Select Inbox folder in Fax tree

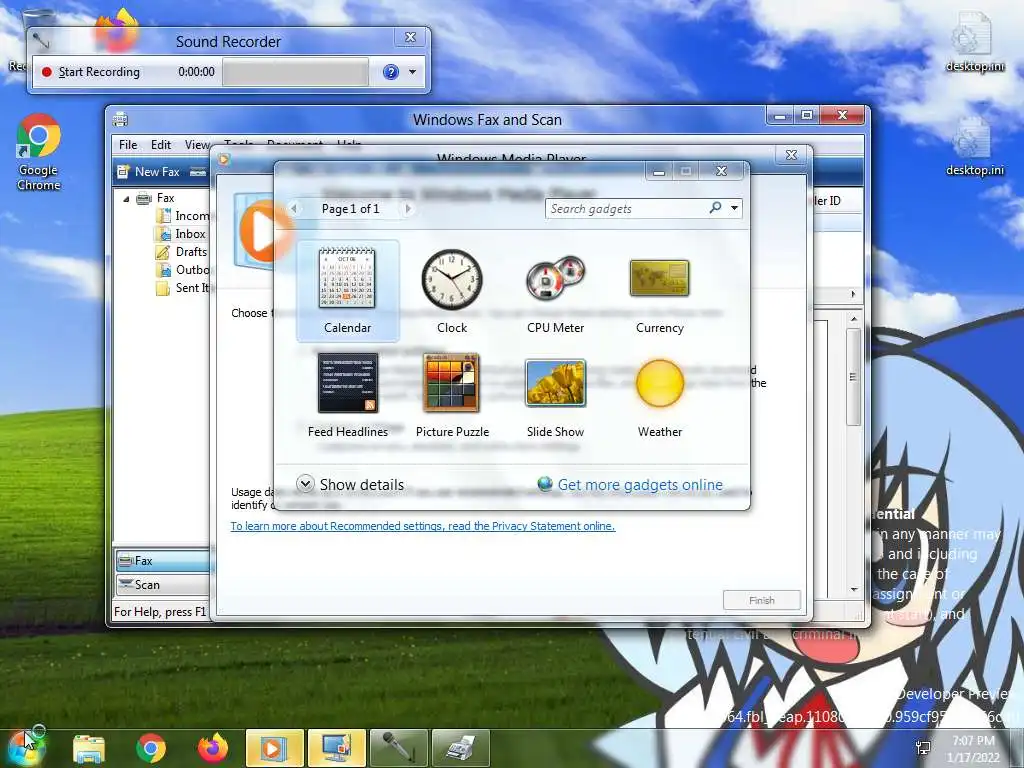182,234
